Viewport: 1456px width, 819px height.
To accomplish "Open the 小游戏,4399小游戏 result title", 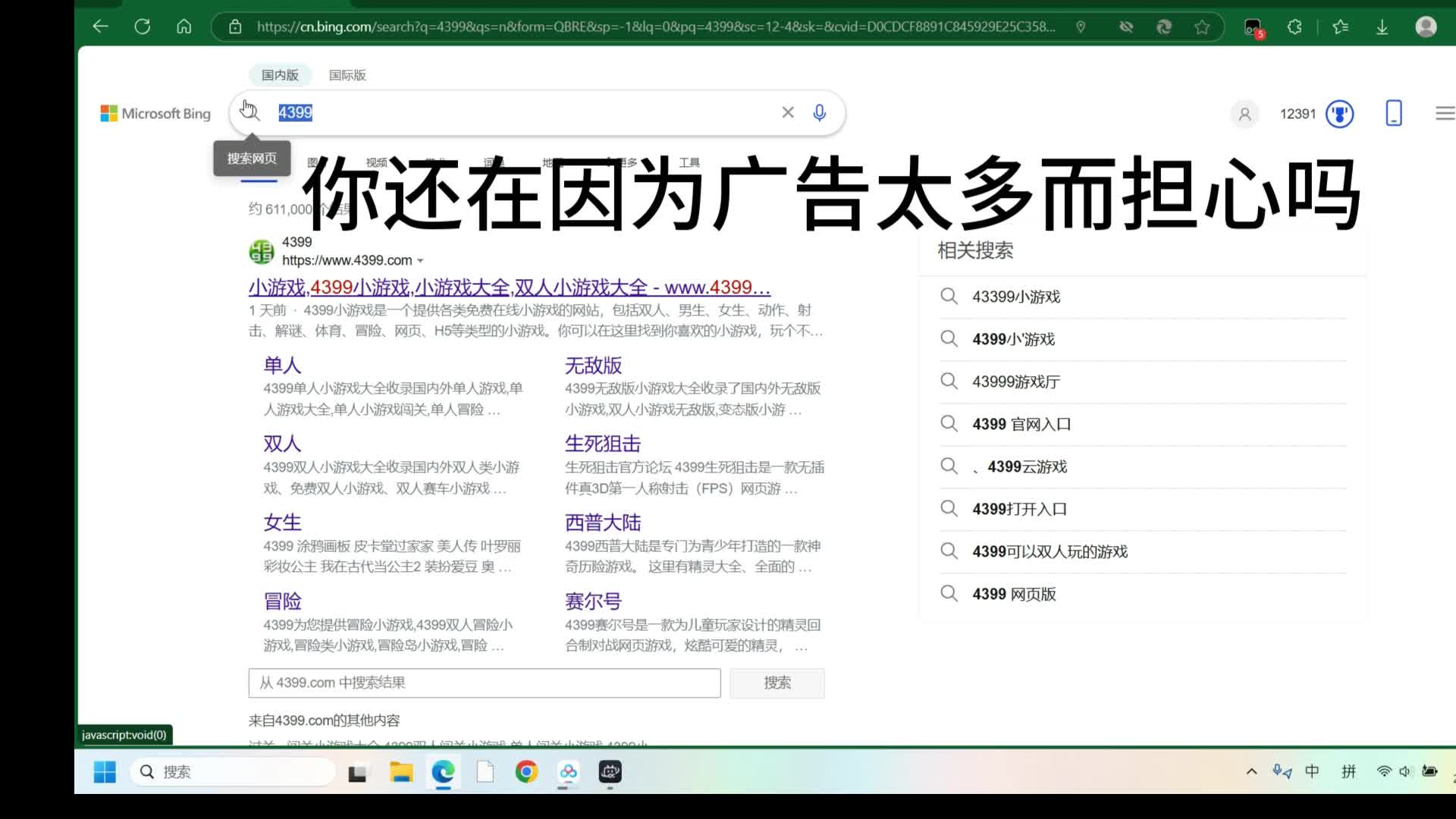I will pyautogui.click(x=510, y=287).
